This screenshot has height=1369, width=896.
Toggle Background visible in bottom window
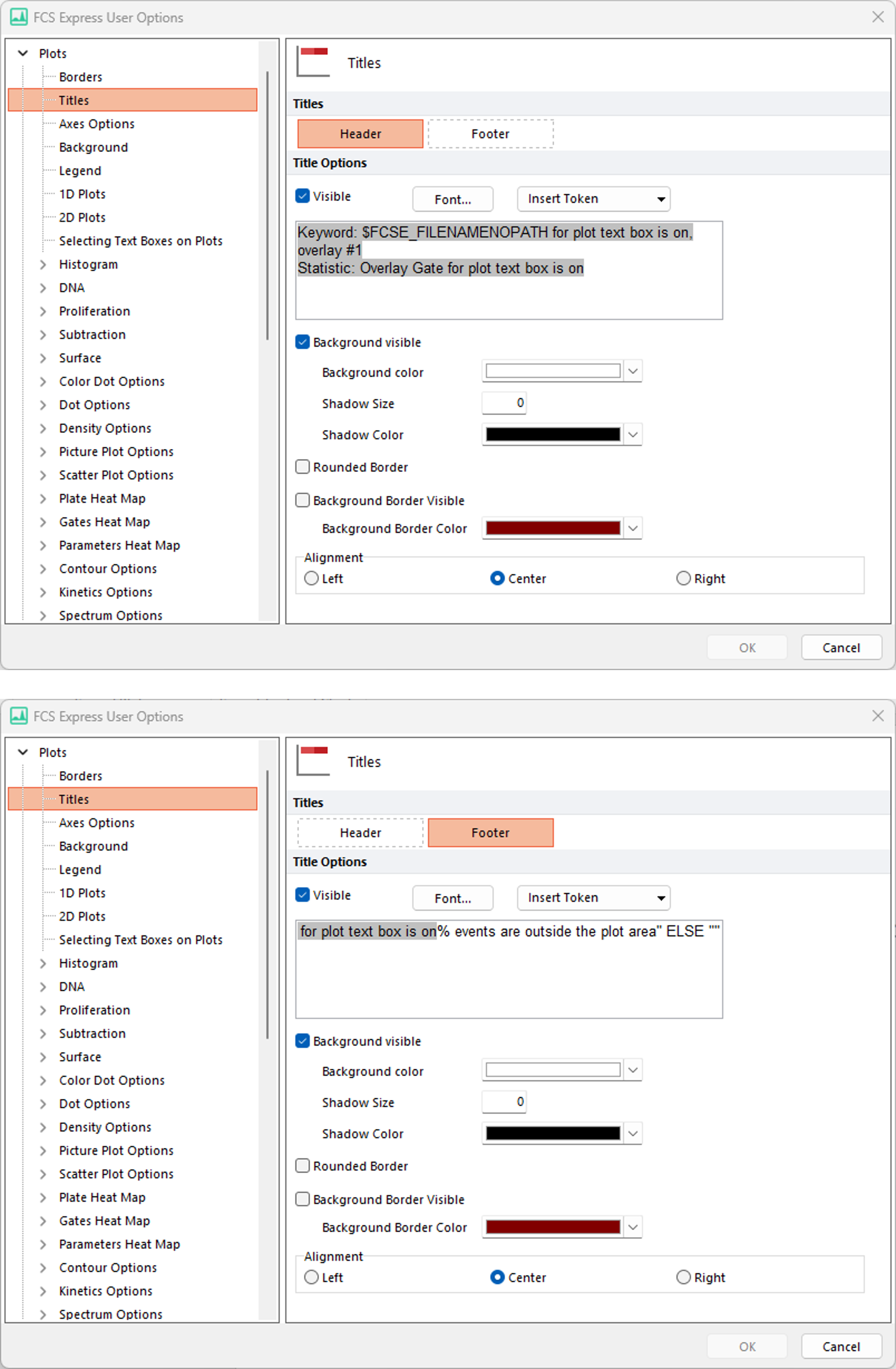[x=303, y=1041]
